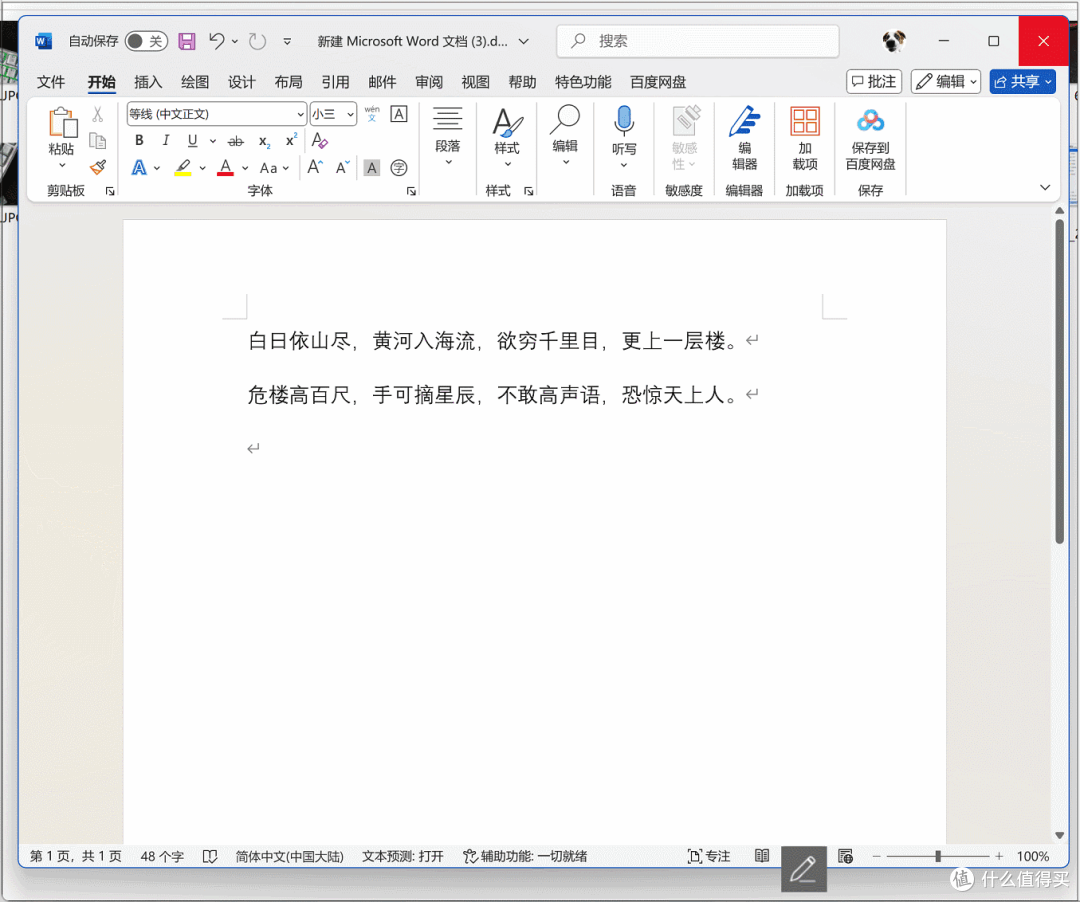
Task: Click the Paste clipboard icon
Action: [x=61, y=124]
